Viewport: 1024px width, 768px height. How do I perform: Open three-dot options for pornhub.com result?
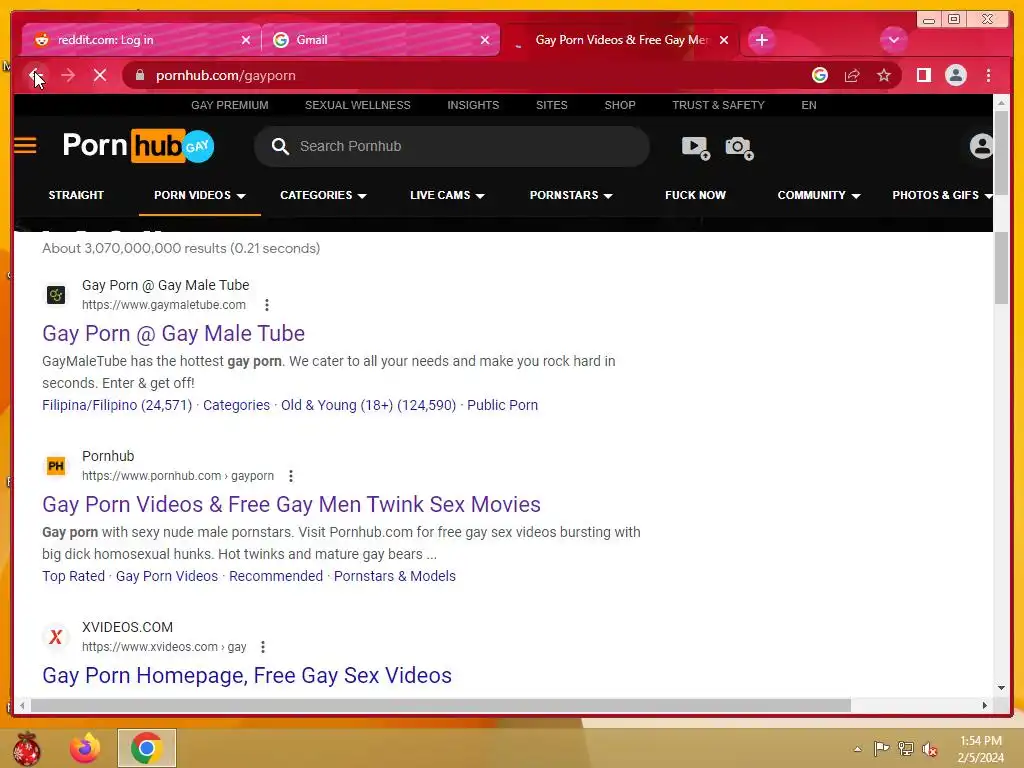pyautogui.click(x=291, y=476)
